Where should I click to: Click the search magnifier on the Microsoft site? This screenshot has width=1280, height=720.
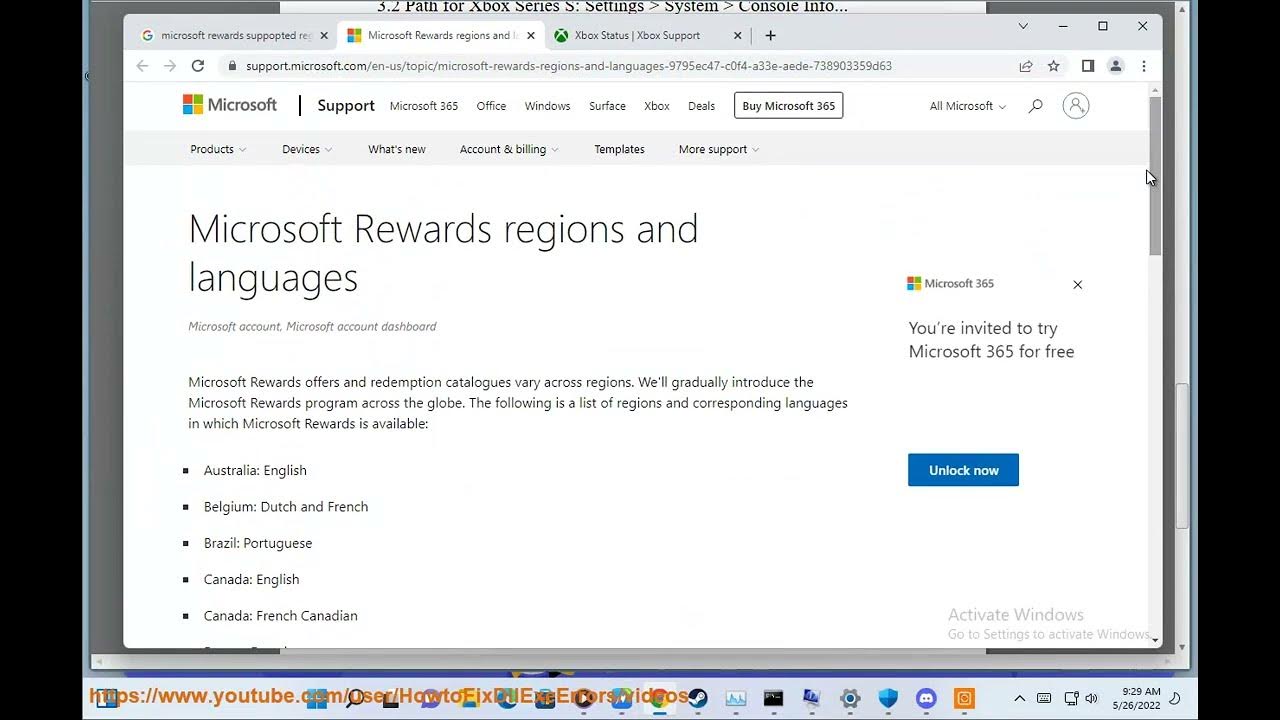(x=1036, y=106)
